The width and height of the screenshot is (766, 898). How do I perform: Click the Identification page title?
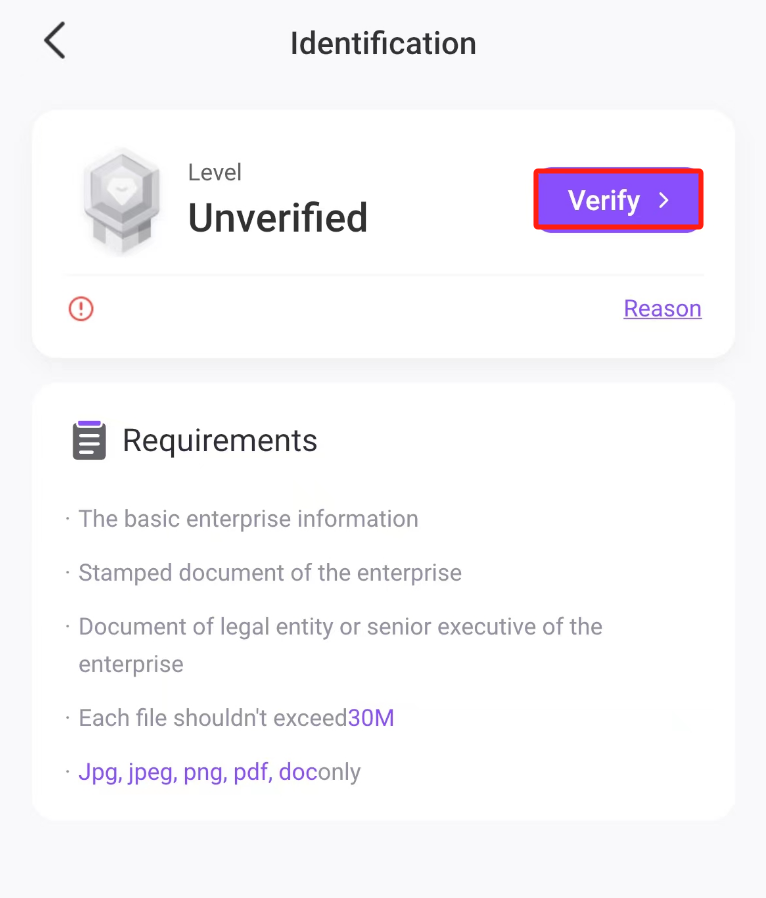[383, 44]
